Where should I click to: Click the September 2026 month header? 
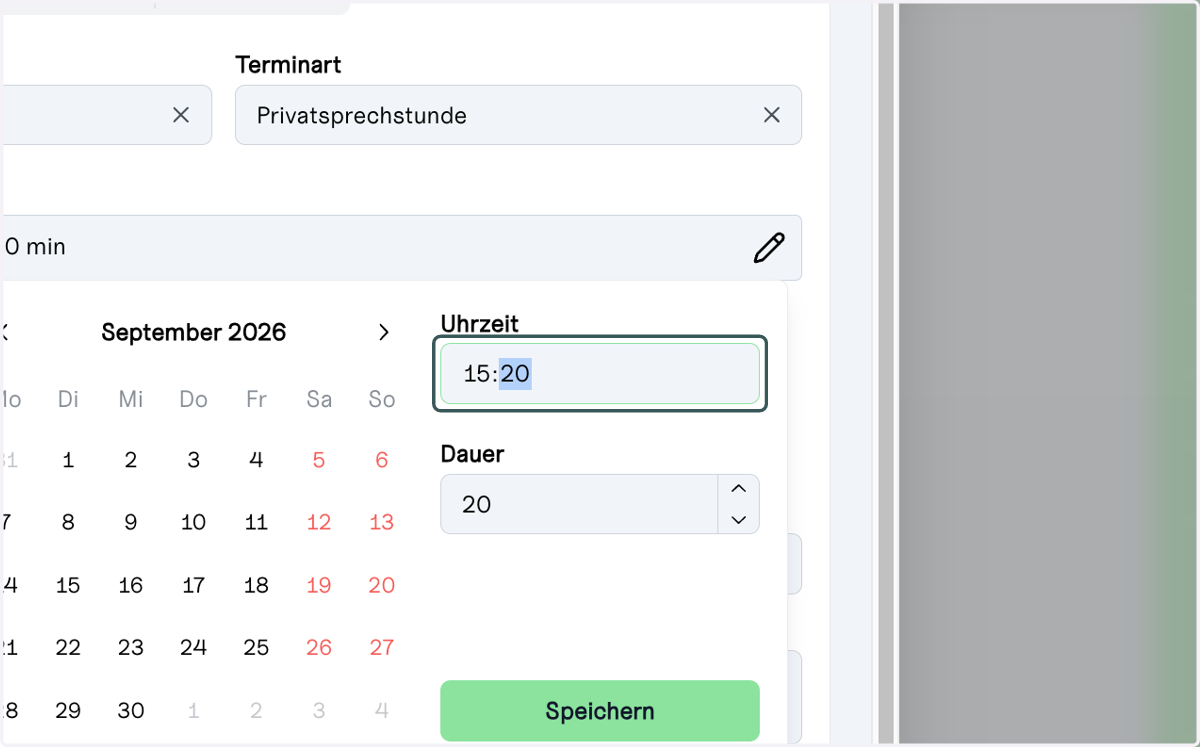click(194, 332)
